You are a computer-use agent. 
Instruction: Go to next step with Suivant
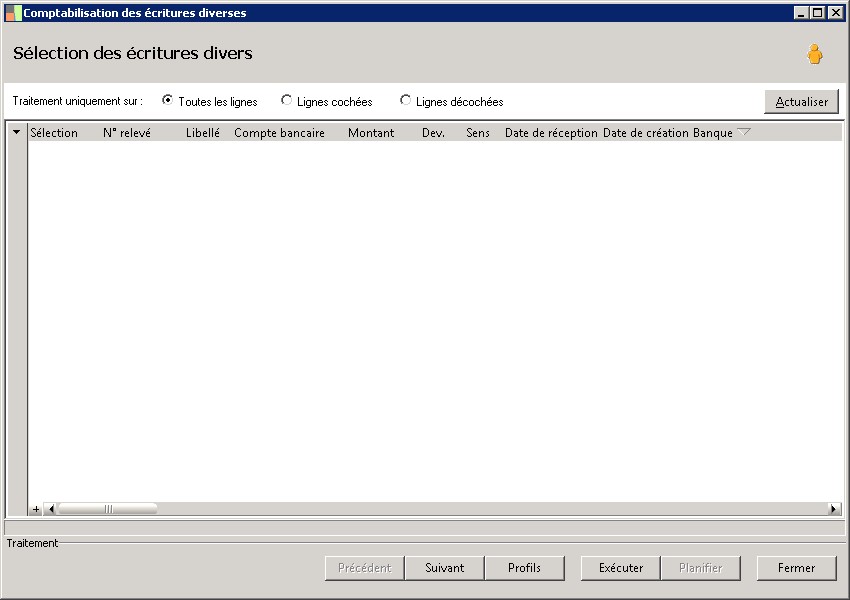pos(445,568)
